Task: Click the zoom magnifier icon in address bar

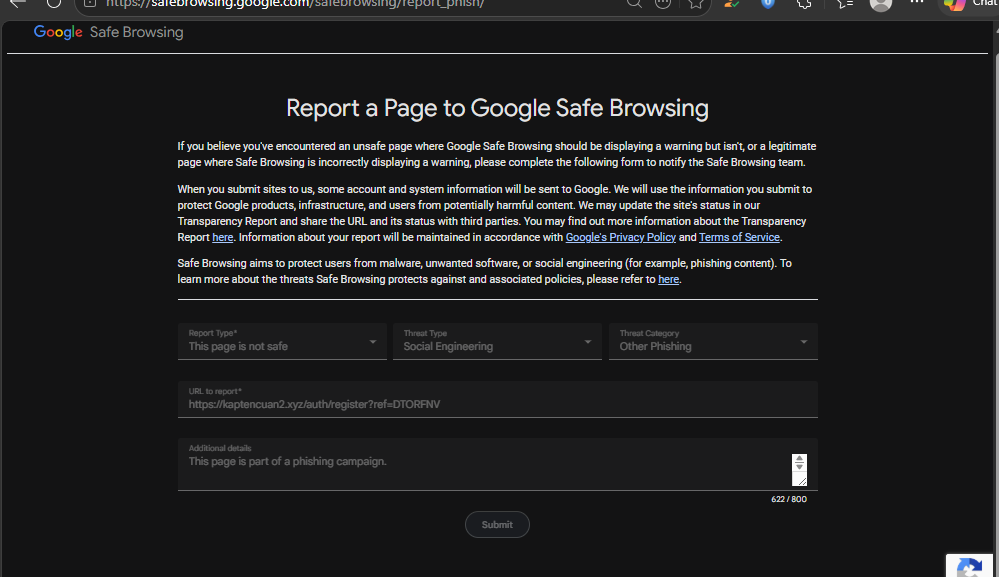Action: point(634,3)
